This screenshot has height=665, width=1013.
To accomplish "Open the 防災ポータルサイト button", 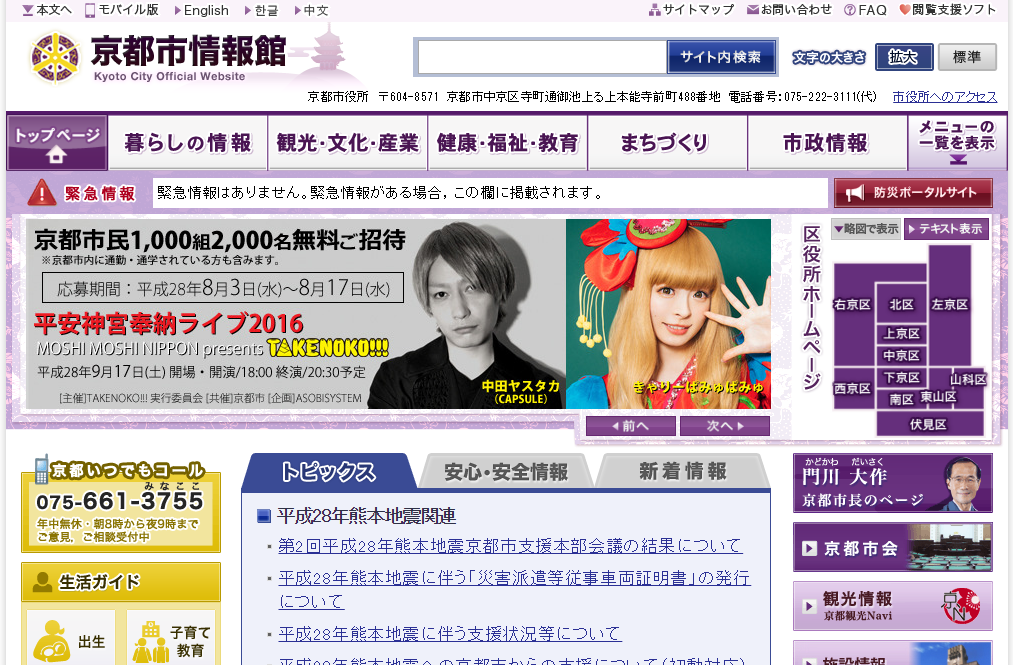I will [913, 193].
